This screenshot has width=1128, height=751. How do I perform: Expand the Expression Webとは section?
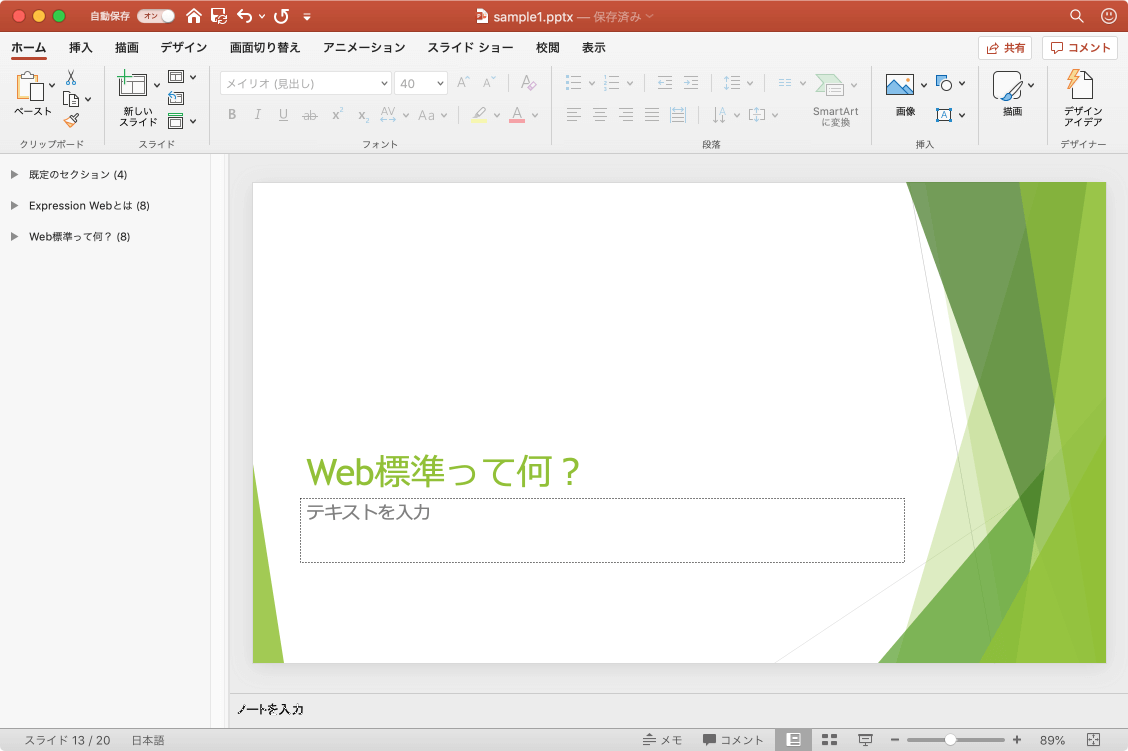point(14,205)
